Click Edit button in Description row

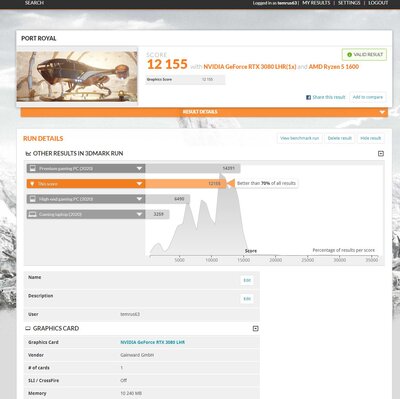(x=247, y=299)
